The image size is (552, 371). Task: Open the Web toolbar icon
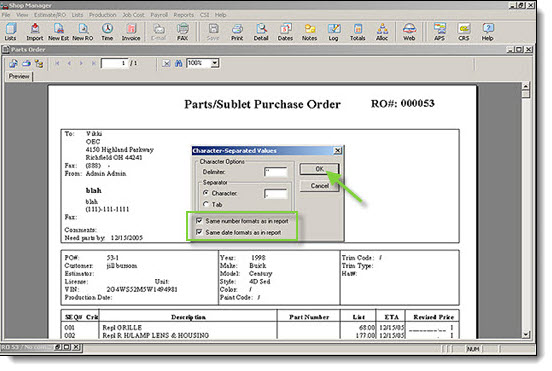pos(409,32)
